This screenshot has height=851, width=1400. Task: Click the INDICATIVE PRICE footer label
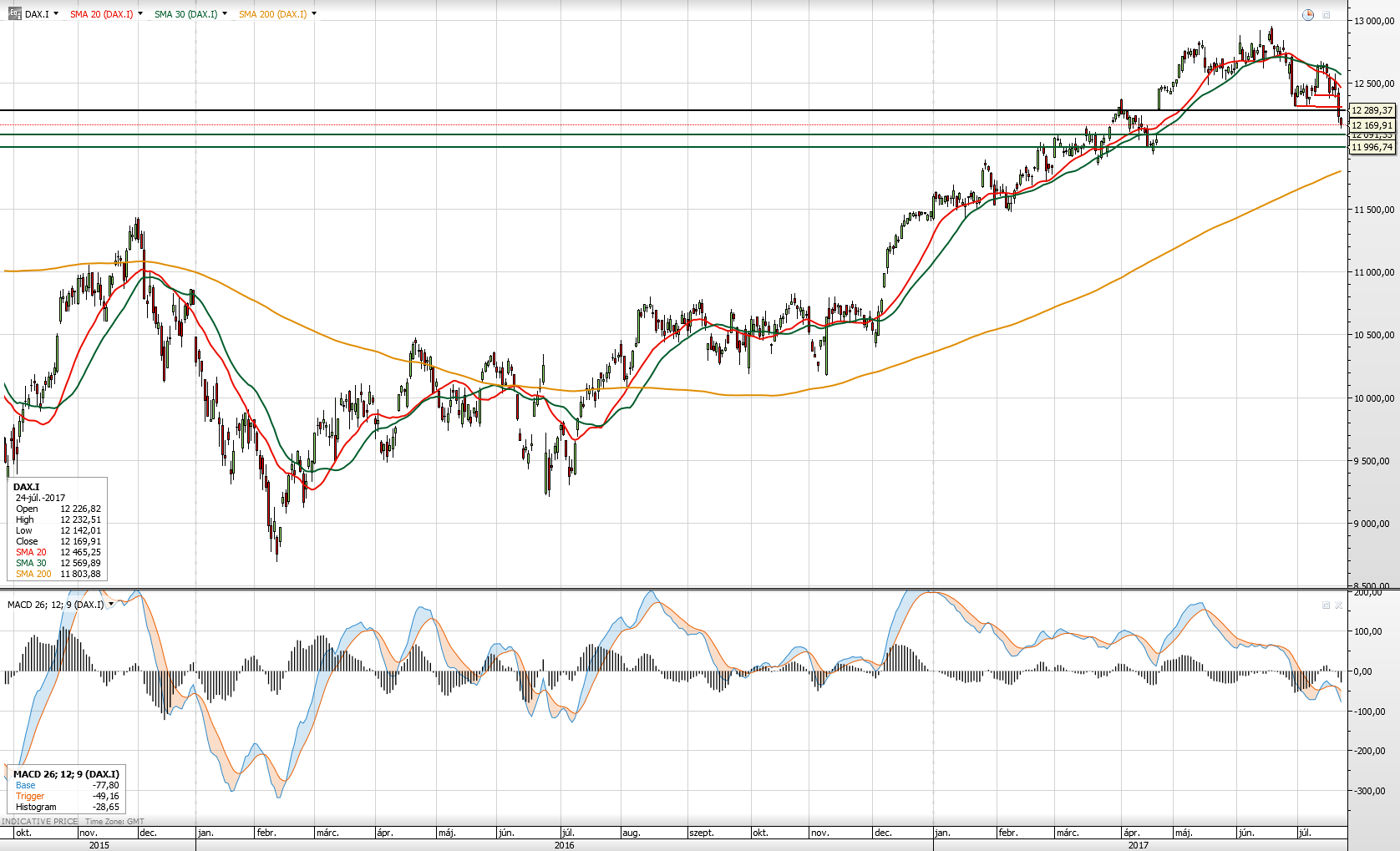pyautogui.click(x=40, y=822)
